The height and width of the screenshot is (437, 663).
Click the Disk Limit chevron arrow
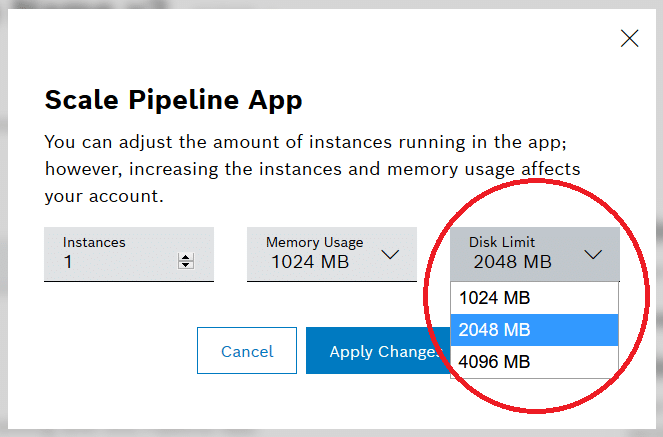593,254
